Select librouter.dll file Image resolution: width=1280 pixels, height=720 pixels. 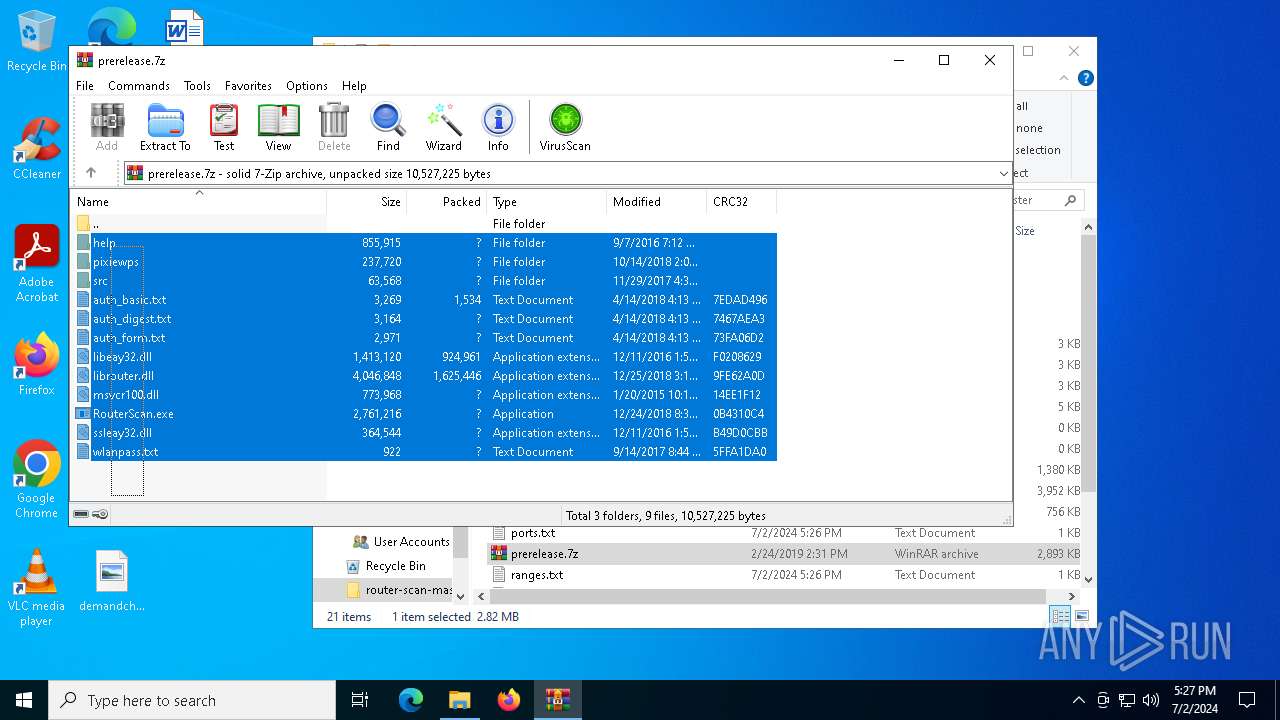tap(424, 376)
